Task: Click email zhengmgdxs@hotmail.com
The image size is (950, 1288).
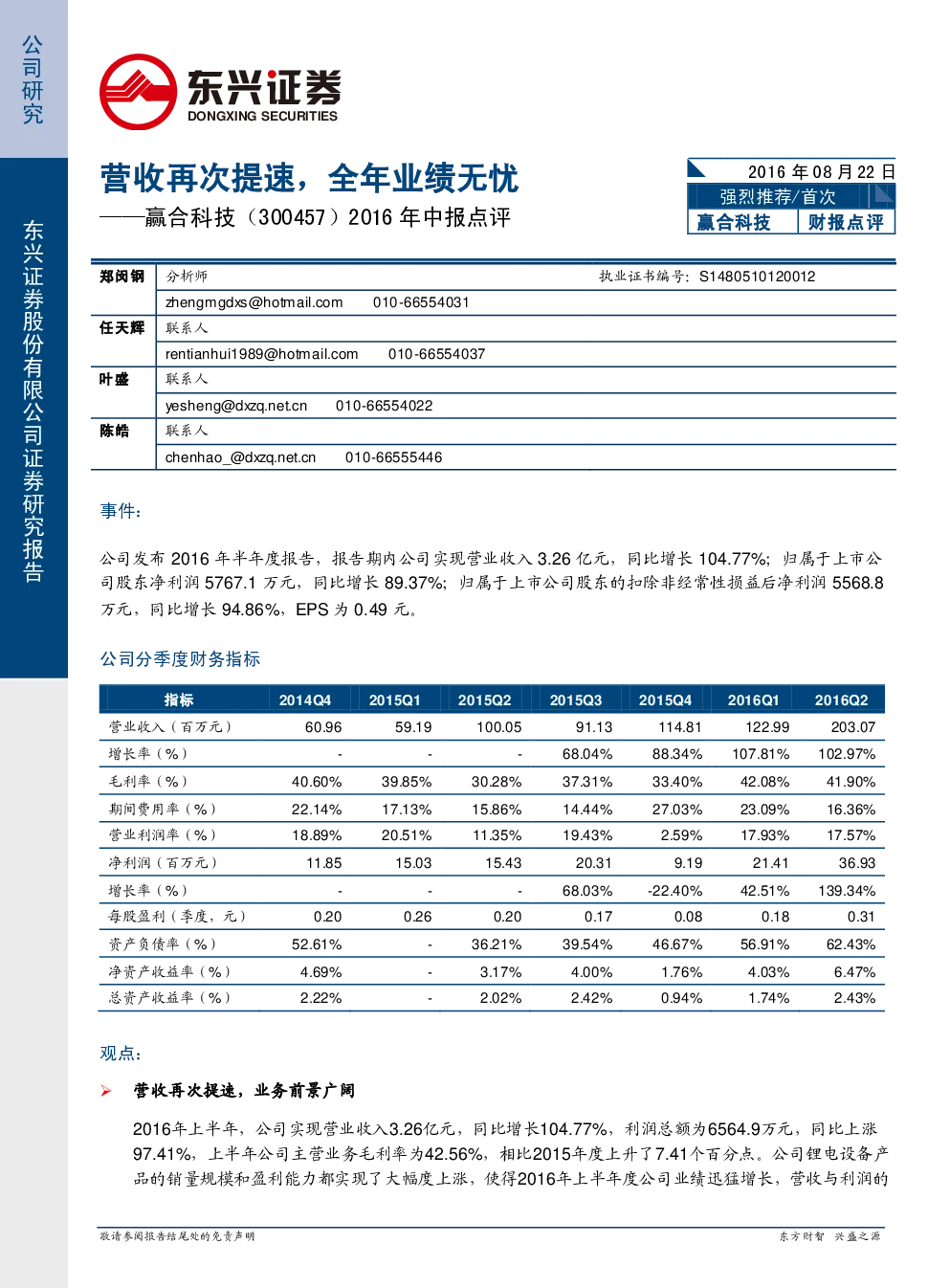Action: [254, 302]
